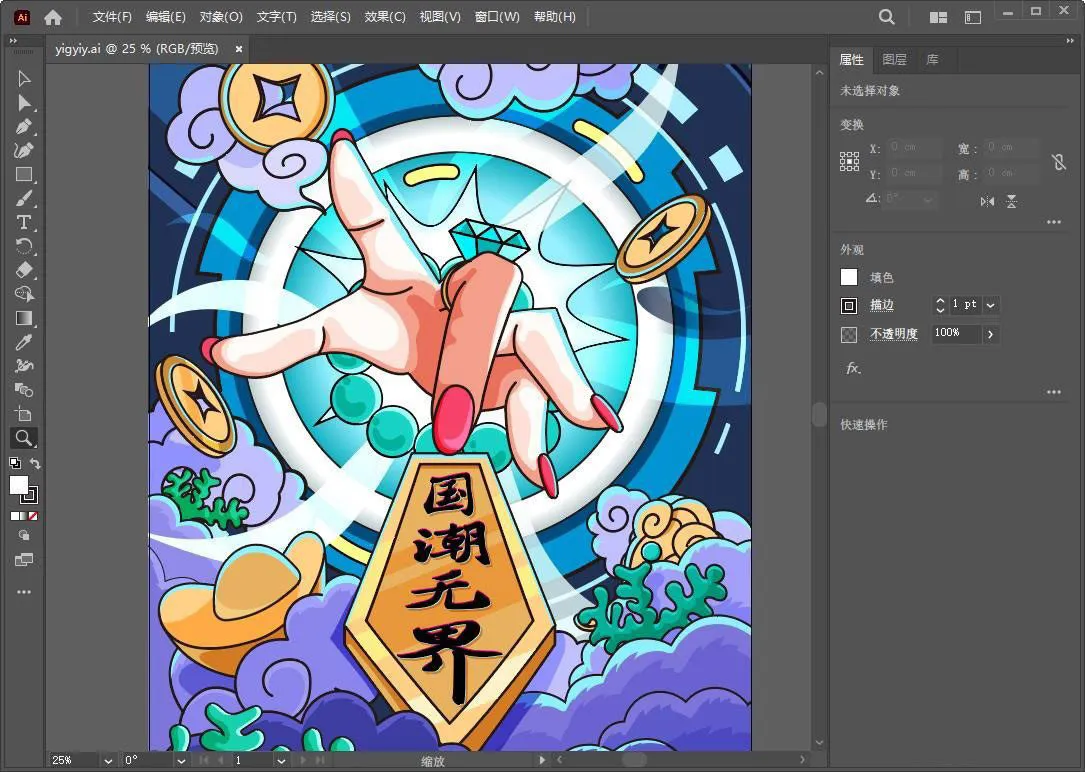Screen dimensions: 1085x772
Task: Choose the Eyedropper tool
Action: point(24,342)
